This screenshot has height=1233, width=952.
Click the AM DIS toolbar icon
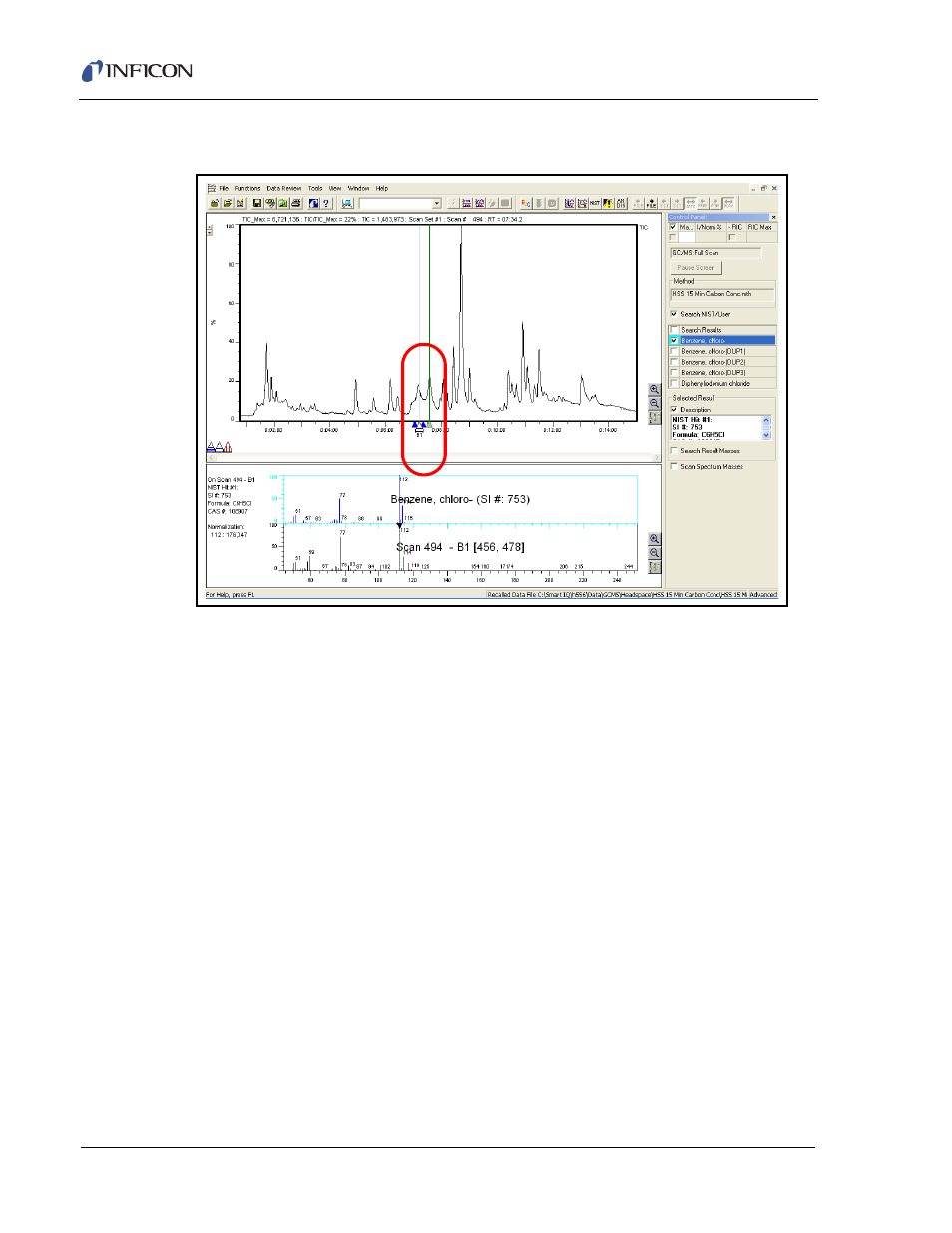coord(621,203)
